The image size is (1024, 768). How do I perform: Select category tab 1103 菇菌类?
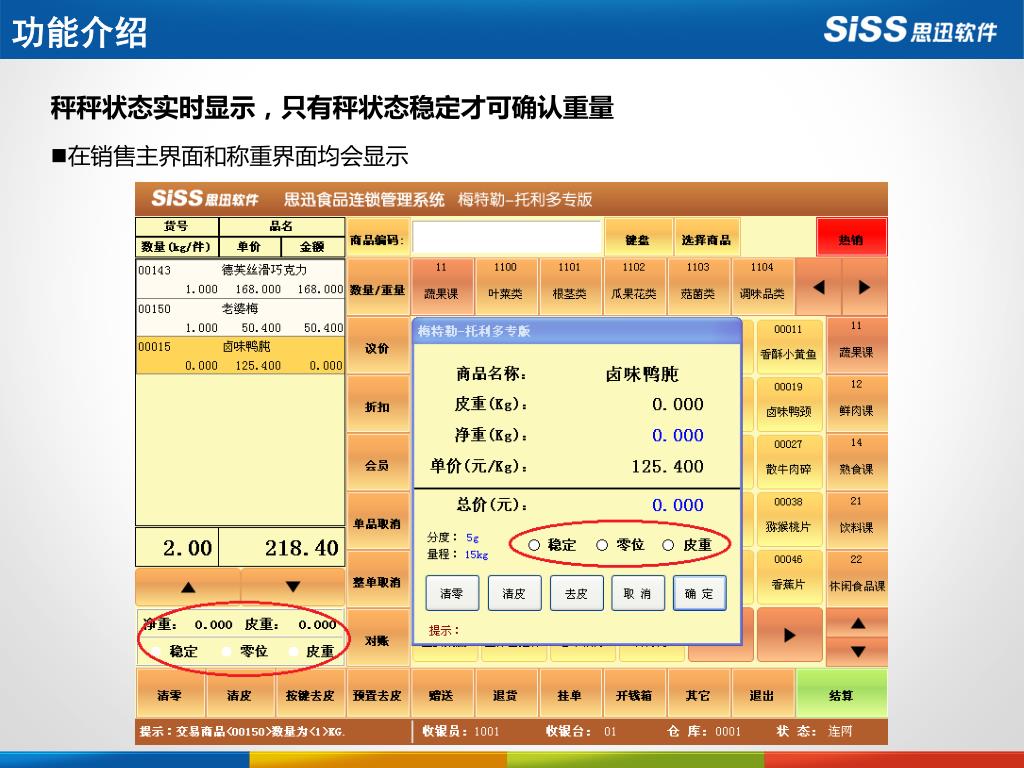click(x=697, y=286)
